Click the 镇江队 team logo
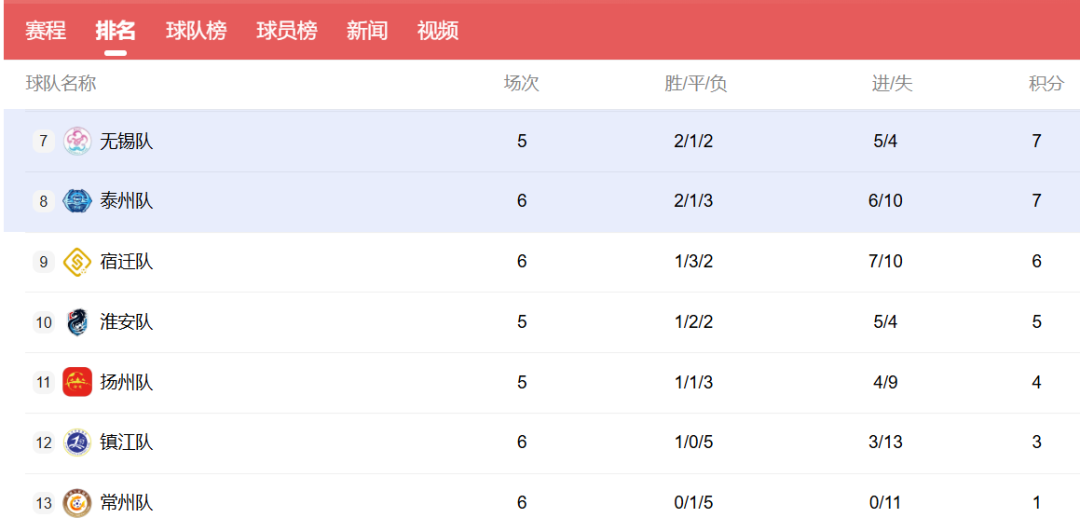The height and width of the screenshot is (531, 1080). (77, 442)
